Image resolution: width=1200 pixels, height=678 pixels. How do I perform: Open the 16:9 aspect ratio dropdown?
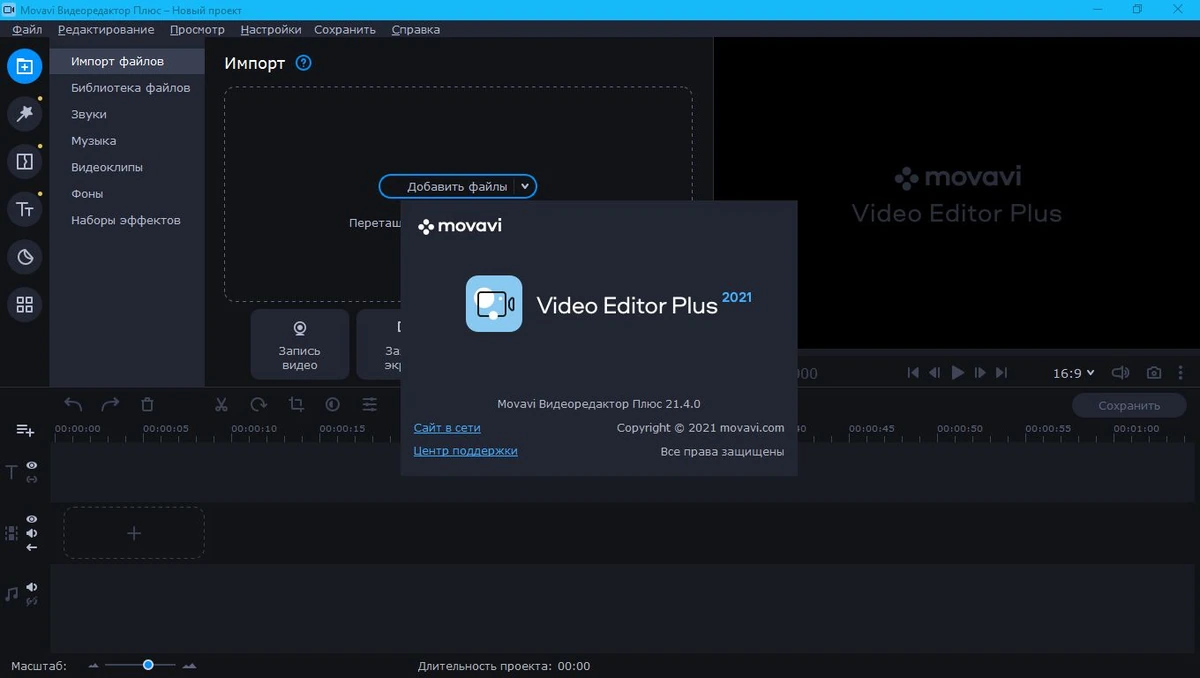tap(1073, 373)
